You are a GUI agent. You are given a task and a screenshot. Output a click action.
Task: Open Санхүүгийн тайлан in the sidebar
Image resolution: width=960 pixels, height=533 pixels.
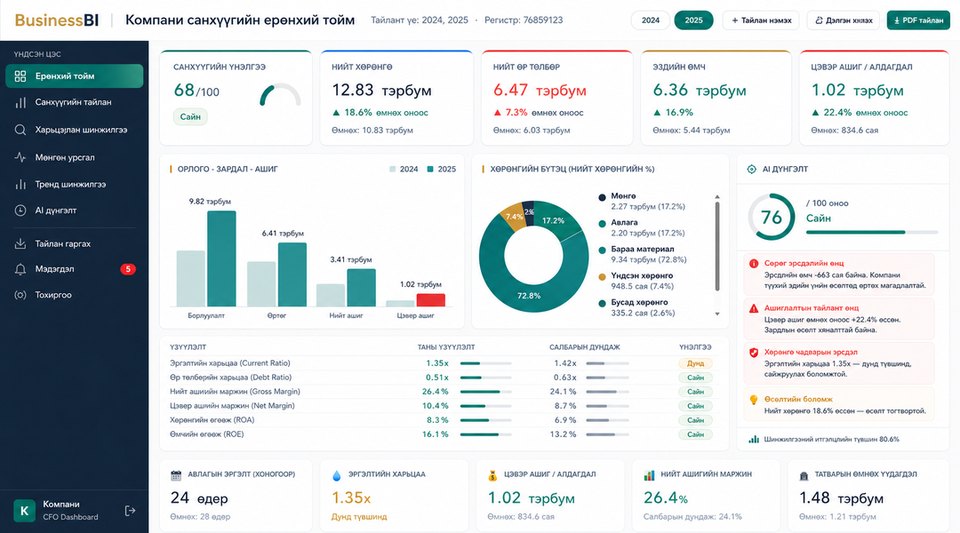(74, 102)
